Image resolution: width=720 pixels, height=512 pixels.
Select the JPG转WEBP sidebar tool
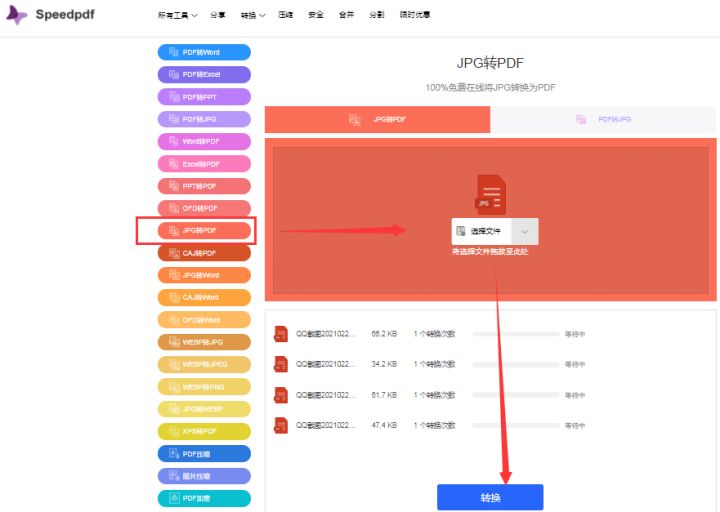pos(204,409)
